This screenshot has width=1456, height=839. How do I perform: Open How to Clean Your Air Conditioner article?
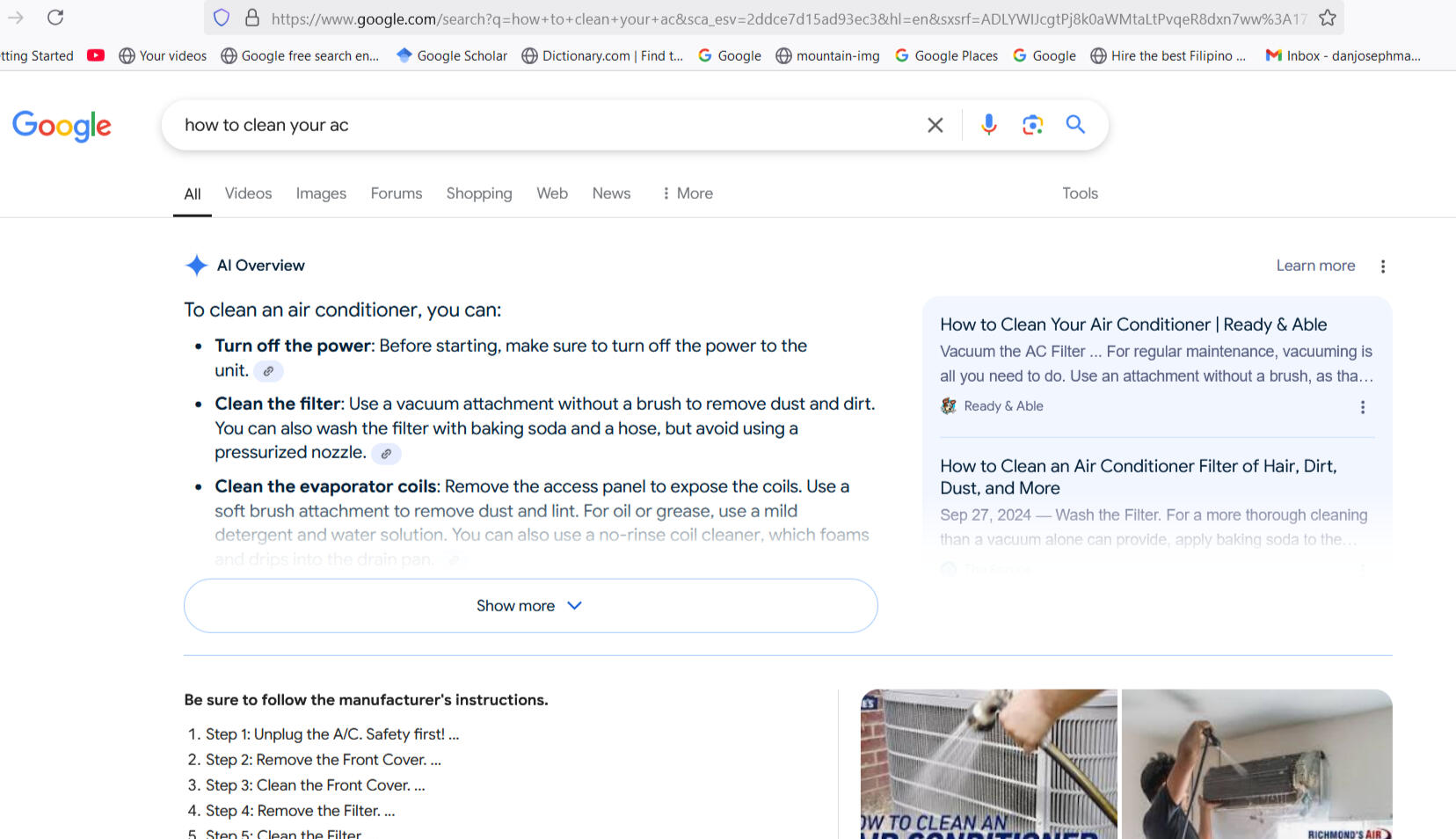(1133, 325)
